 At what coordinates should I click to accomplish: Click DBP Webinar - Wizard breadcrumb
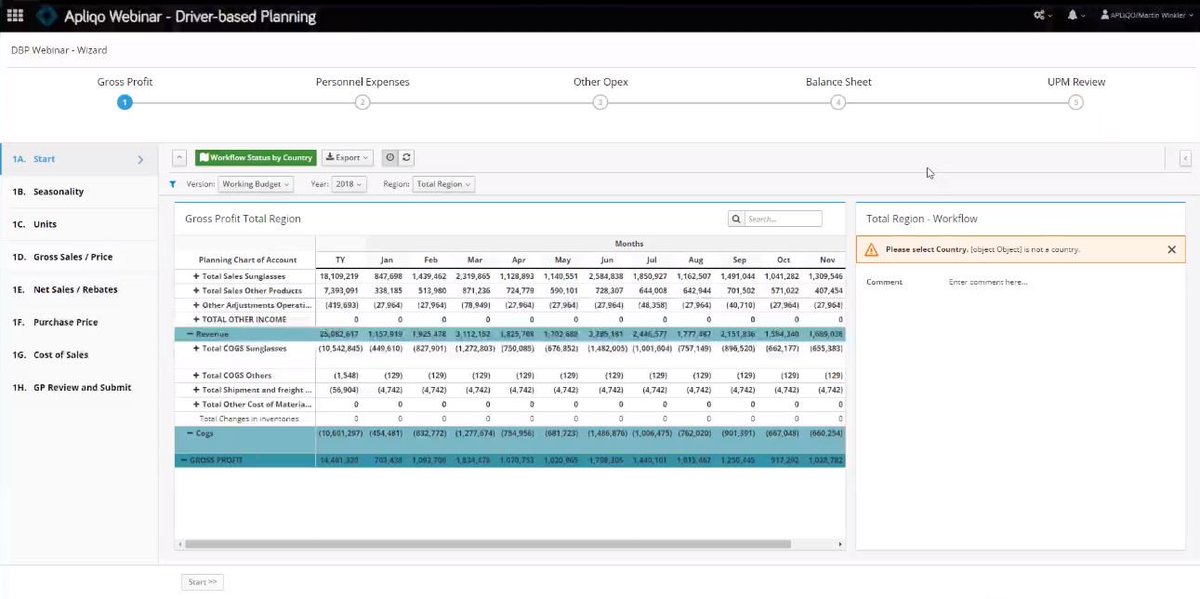[59, 49]
